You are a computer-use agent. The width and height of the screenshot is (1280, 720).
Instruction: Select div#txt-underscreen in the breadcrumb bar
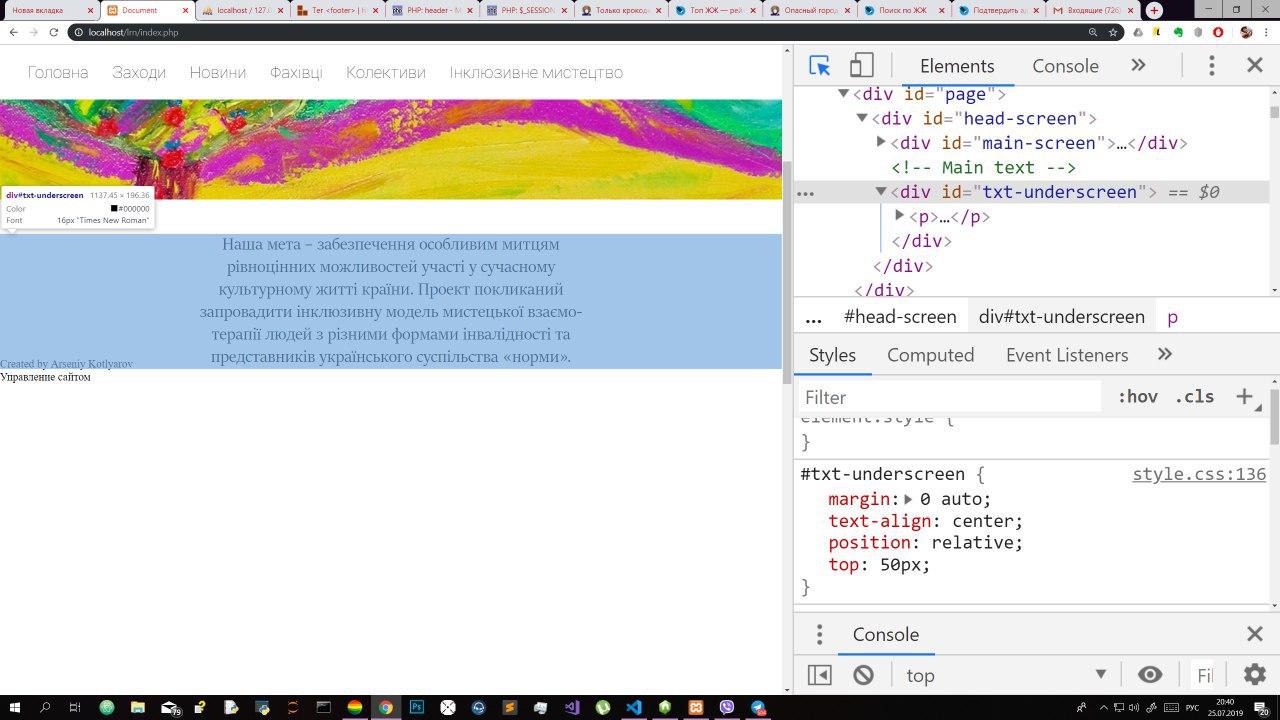pos(1062,317)
